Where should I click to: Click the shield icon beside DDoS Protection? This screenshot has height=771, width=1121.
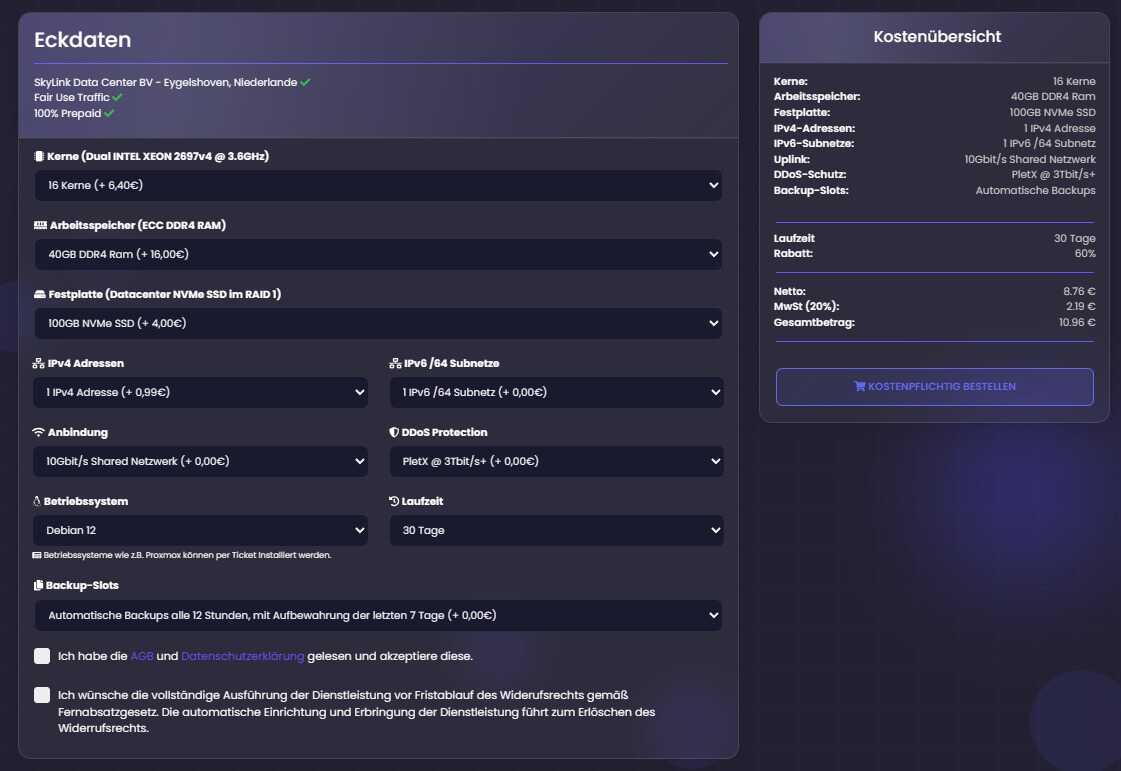[x=394, y=433]
